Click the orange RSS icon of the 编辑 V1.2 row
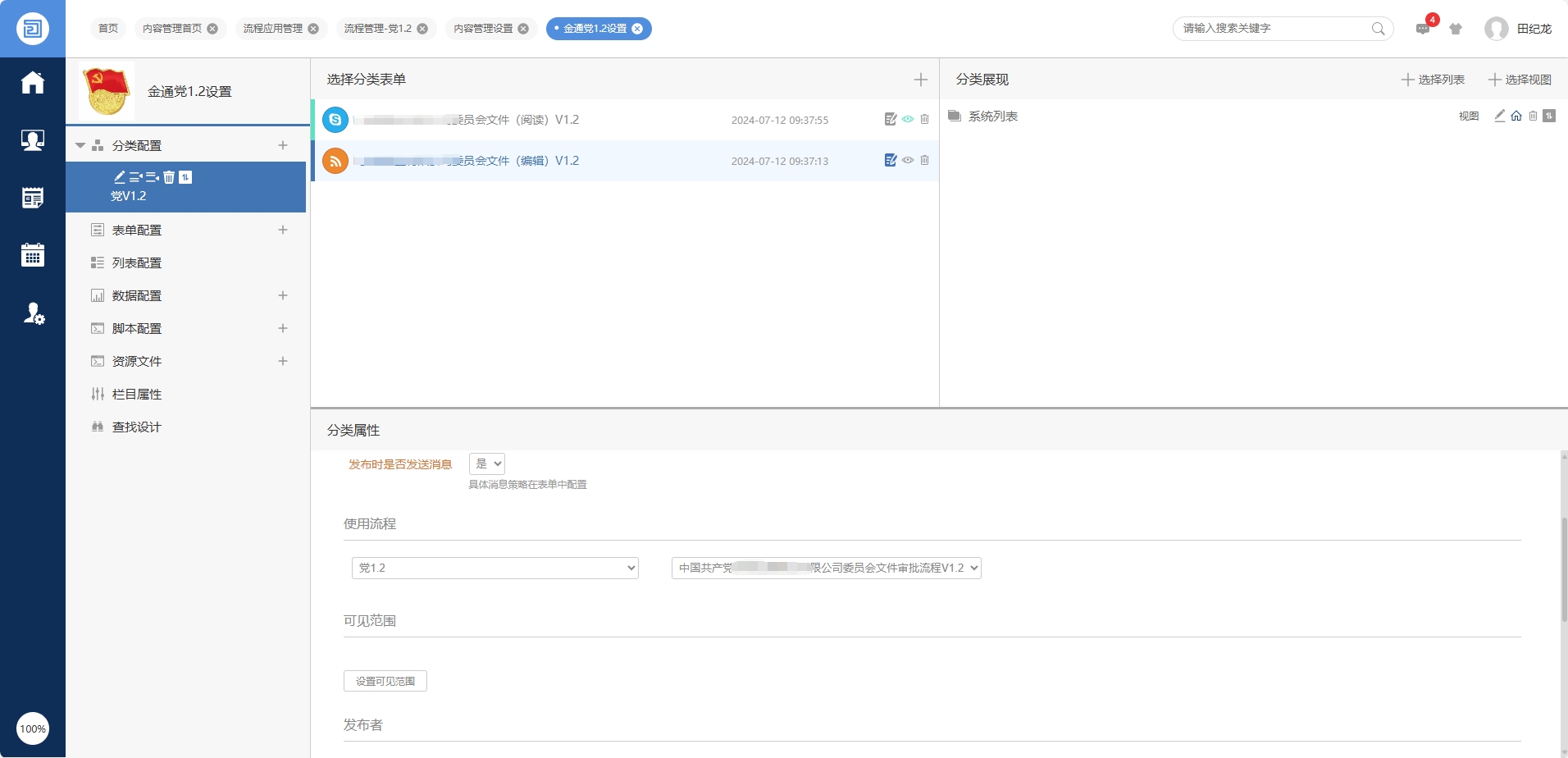This screenshot has width=1568, height=758. click(335, 161)
